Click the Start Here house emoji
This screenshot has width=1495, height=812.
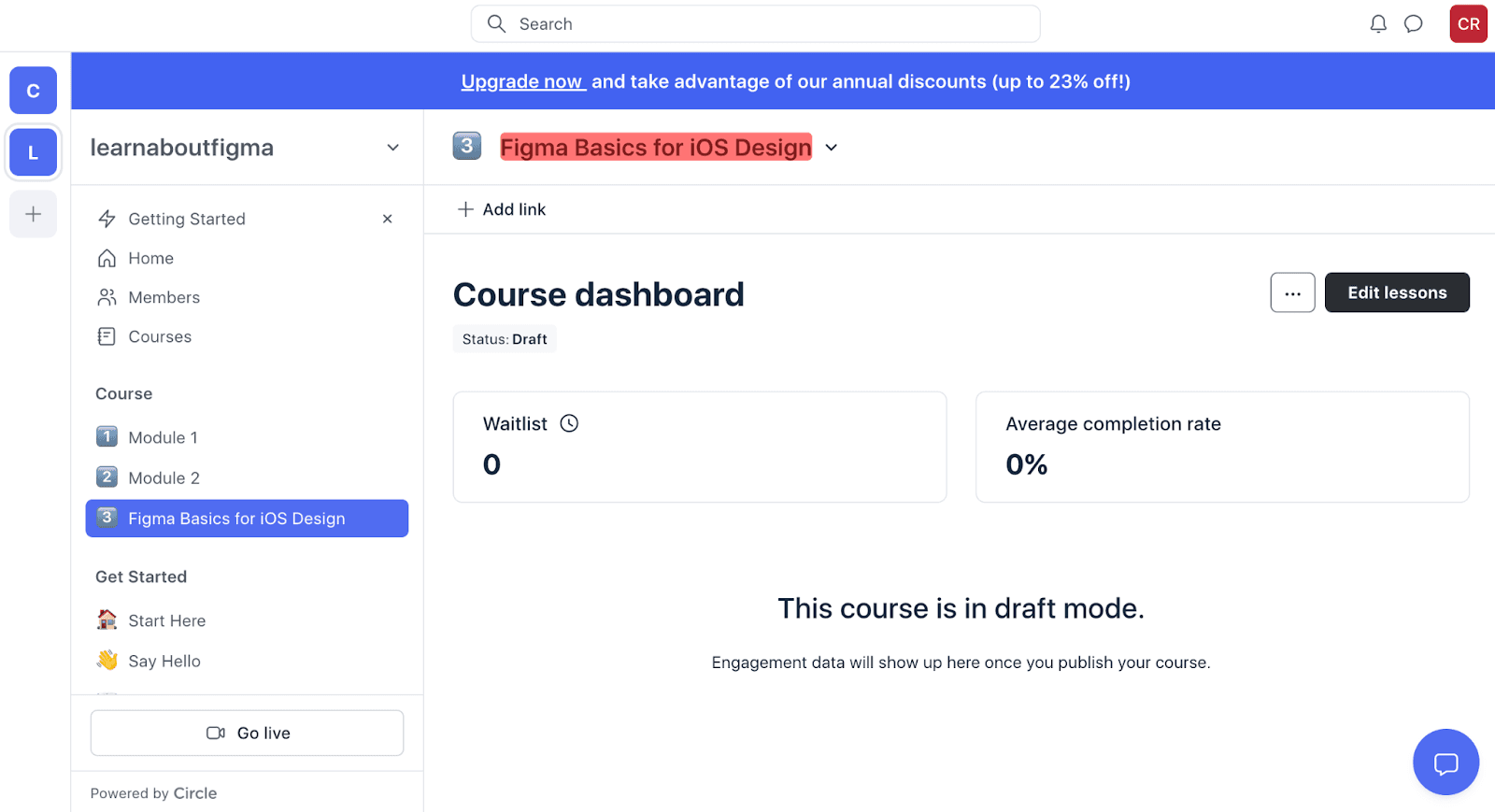click(x=107, y=620)
